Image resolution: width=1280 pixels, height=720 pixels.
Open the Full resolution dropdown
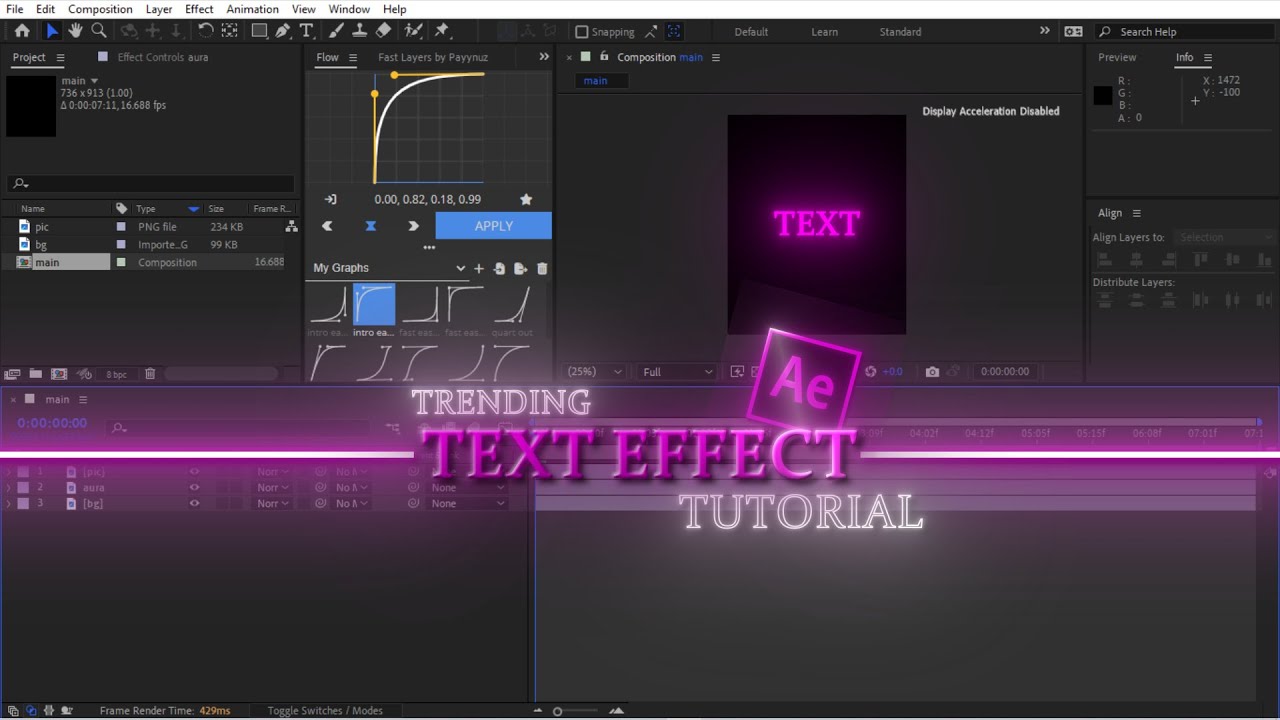(x=678, y=372)
